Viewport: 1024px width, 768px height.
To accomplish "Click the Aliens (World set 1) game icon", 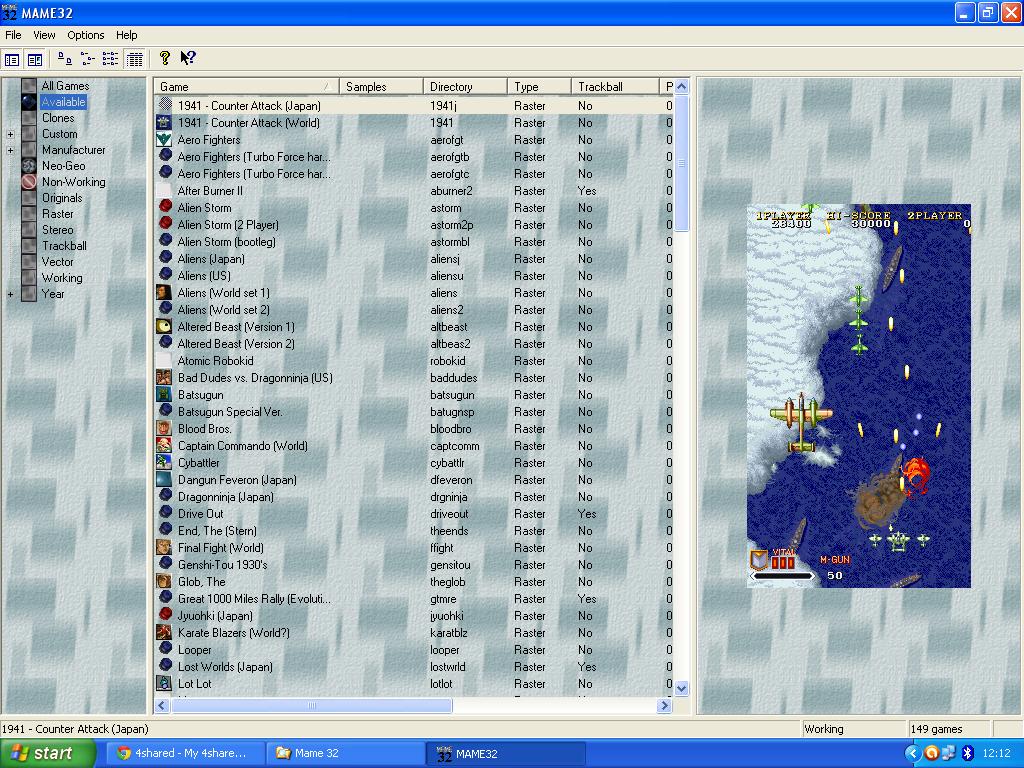I will pos(164,293).
